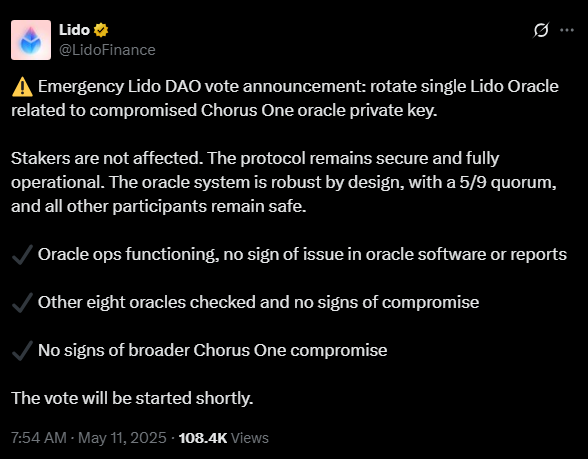
Task: Click the yellow warning sign emoji
Action: pyautogui.click(x=22, y=87)
